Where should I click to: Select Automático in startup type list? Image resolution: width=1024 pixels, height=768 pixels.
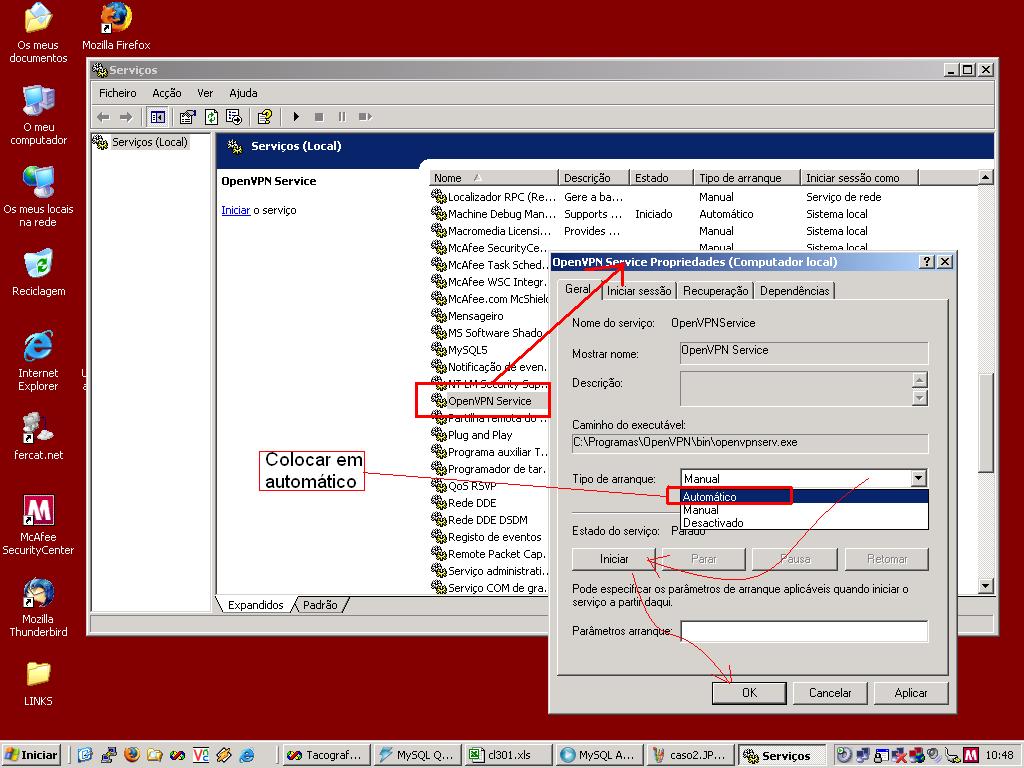coord(709,497)
